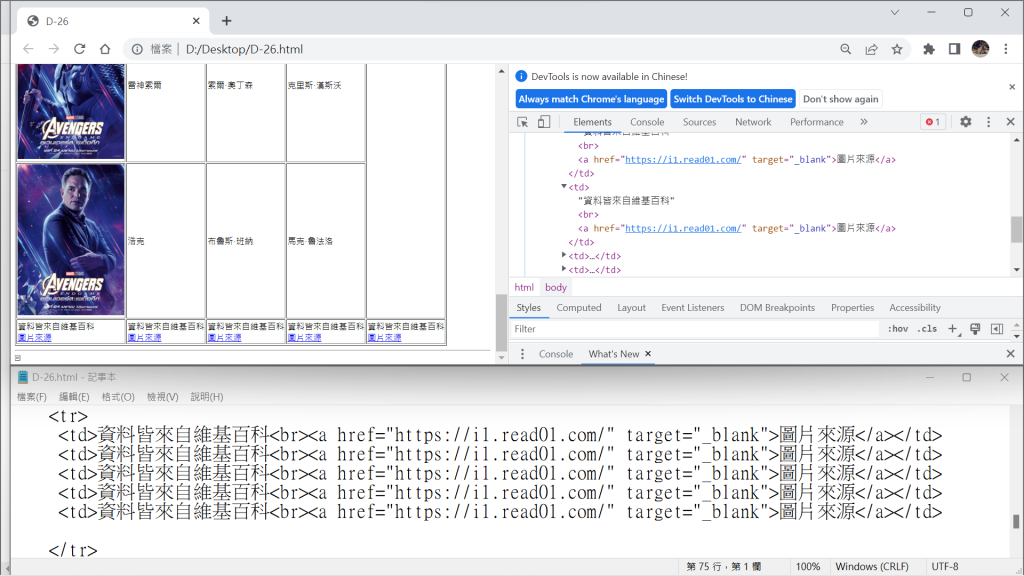
Task: Close the D-26 browser tab
Action: click(196, 21)
